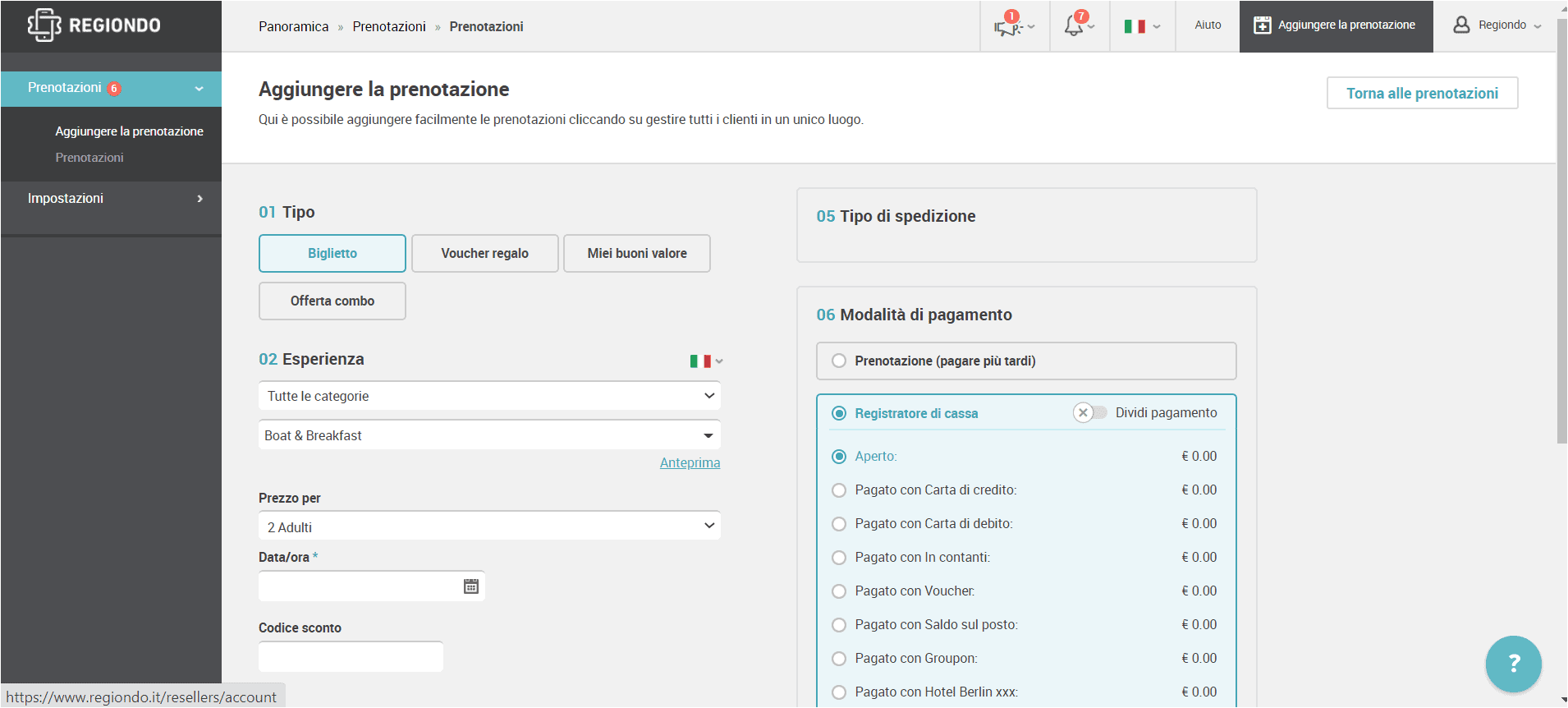The height and width of the screenshot is (708, 1568).
Task: Click into the Codice sconto field
Action: coord(351,657)
